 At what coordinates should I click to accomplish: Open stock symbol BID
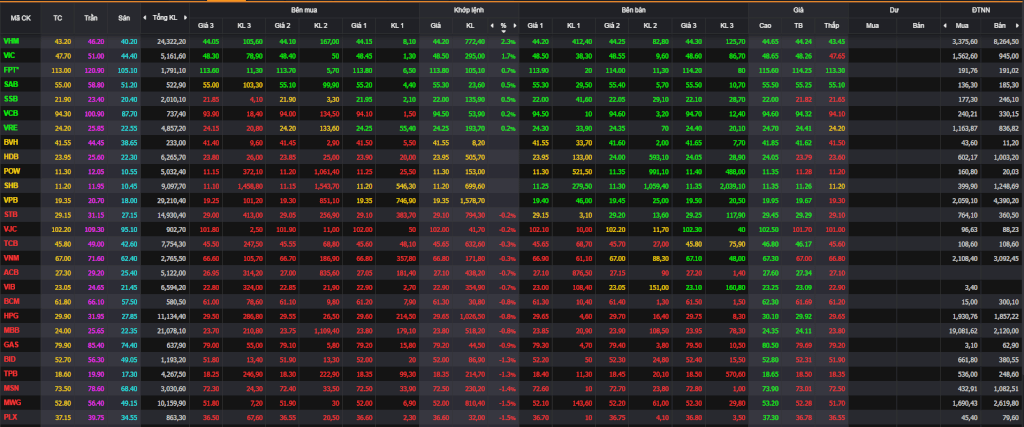pos(10,358)
